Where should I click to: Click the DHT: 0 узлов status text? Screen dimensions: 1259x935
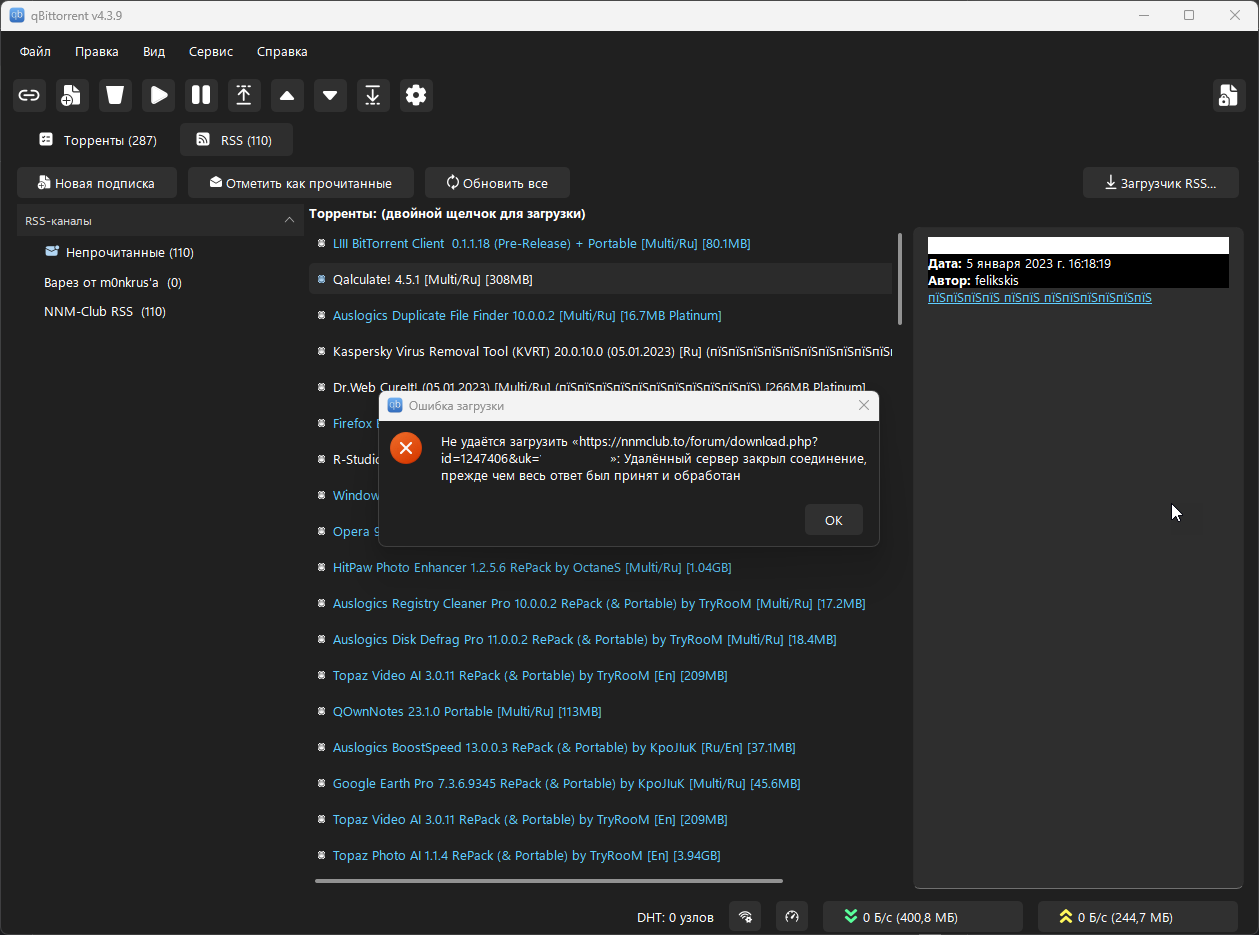click(675, 917)
